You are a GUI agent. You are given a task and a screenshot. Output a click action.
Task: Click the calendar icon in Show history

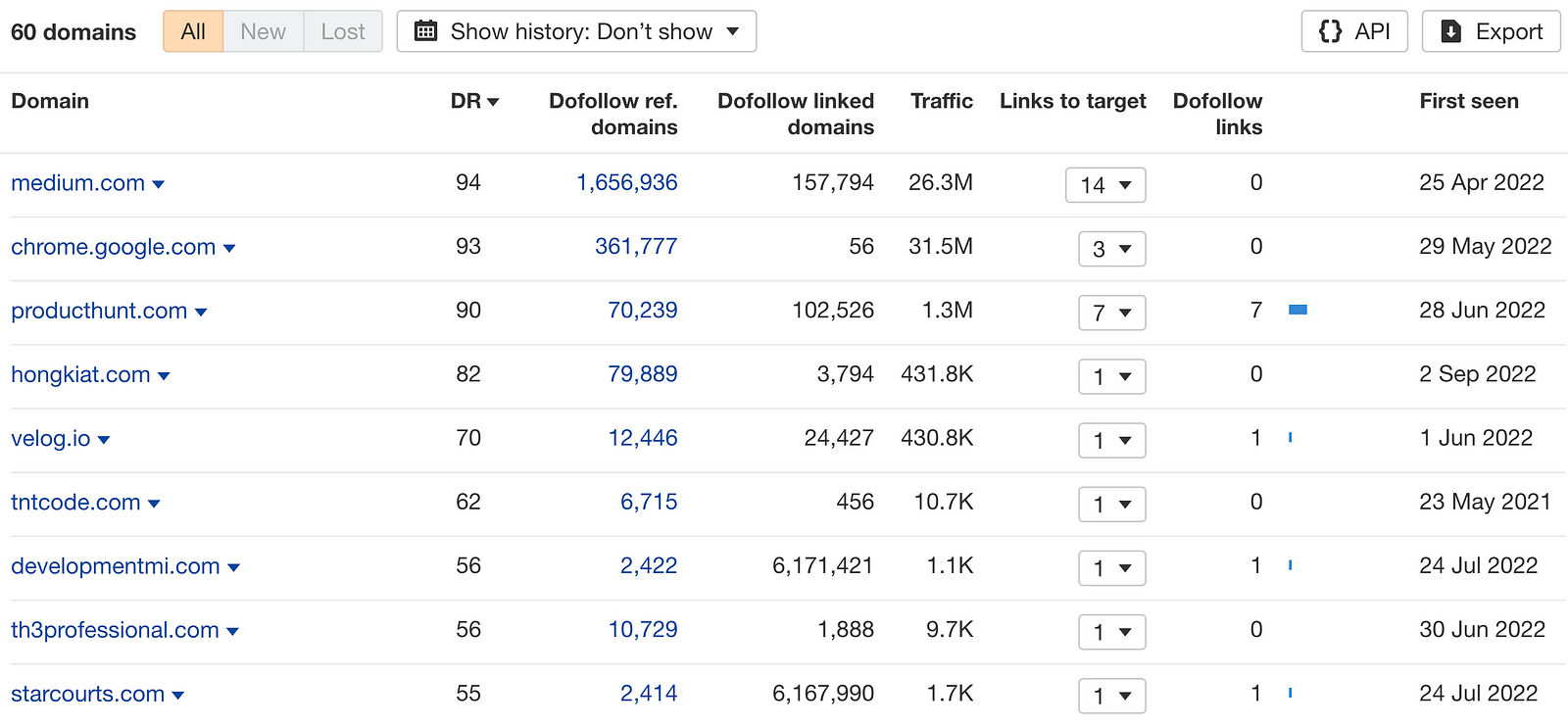tap(426, 31)
